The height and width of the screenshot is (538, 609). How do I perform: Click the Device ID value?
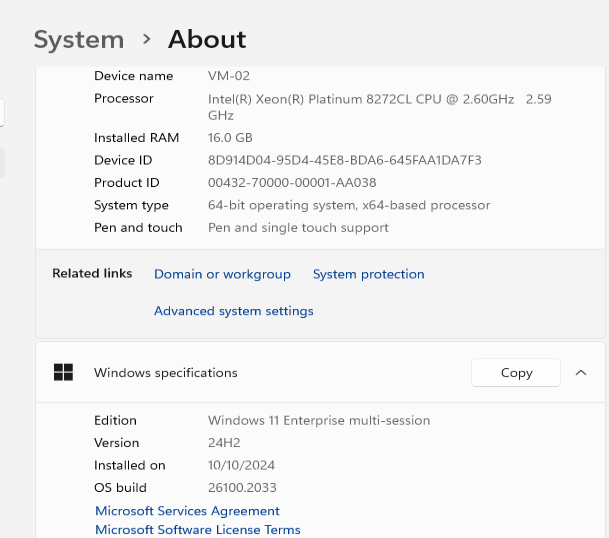click(345, 160)
